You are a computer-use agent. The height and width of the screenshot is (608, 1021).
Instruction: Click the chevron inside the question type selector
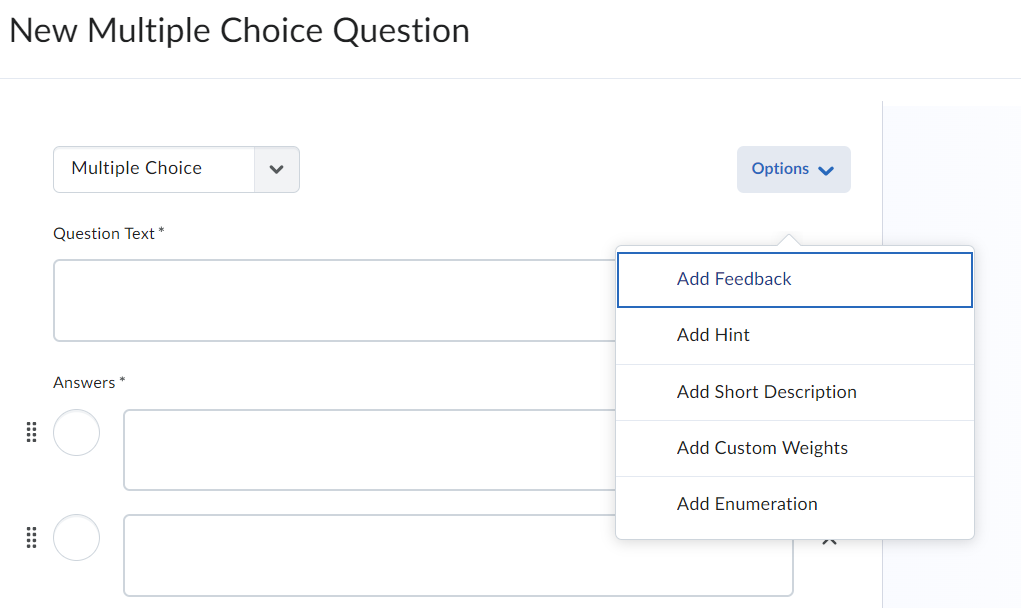(276, 169)
